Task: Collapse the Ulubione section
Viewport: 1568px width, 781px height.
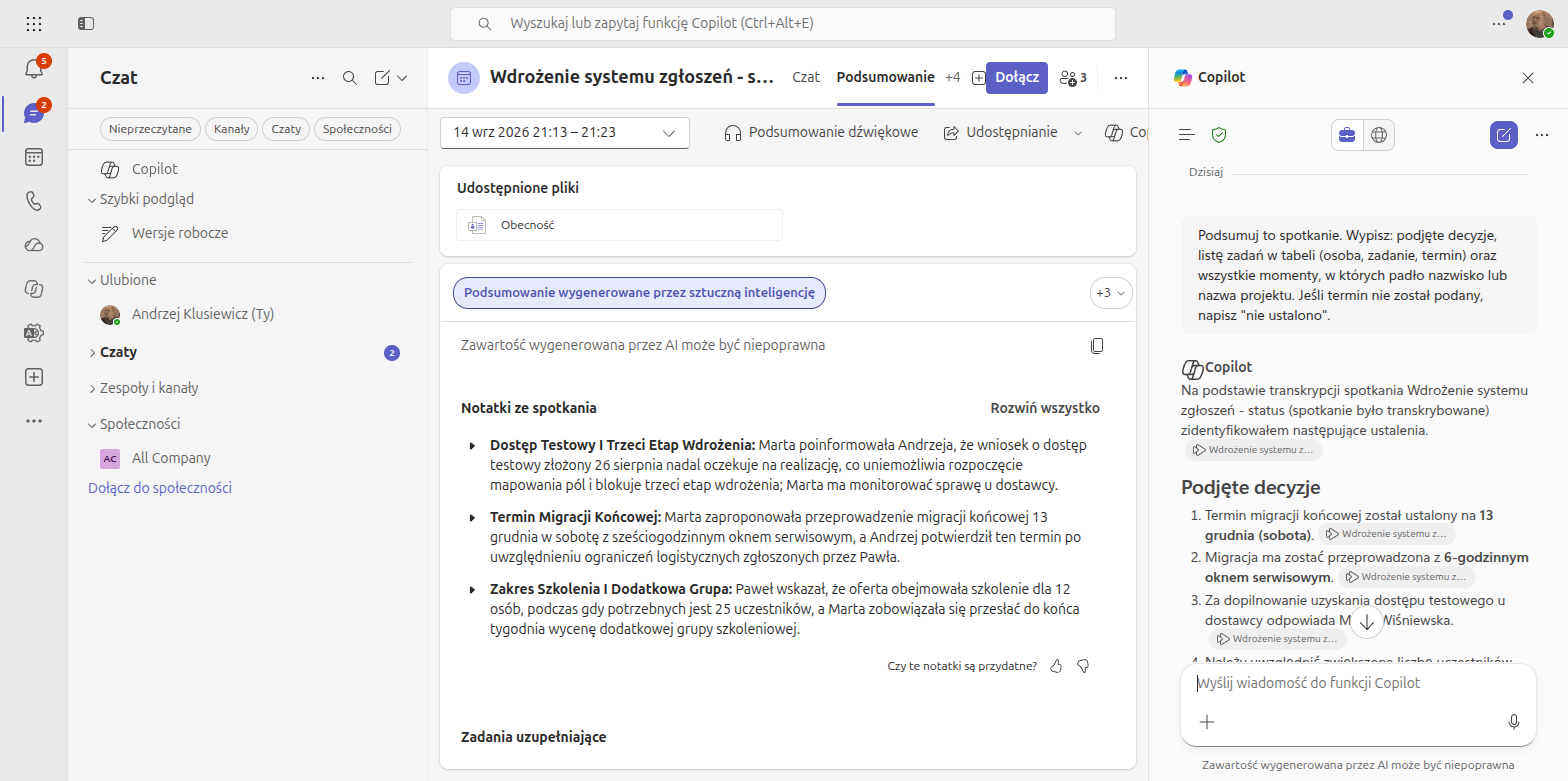Action: point(92,281)
